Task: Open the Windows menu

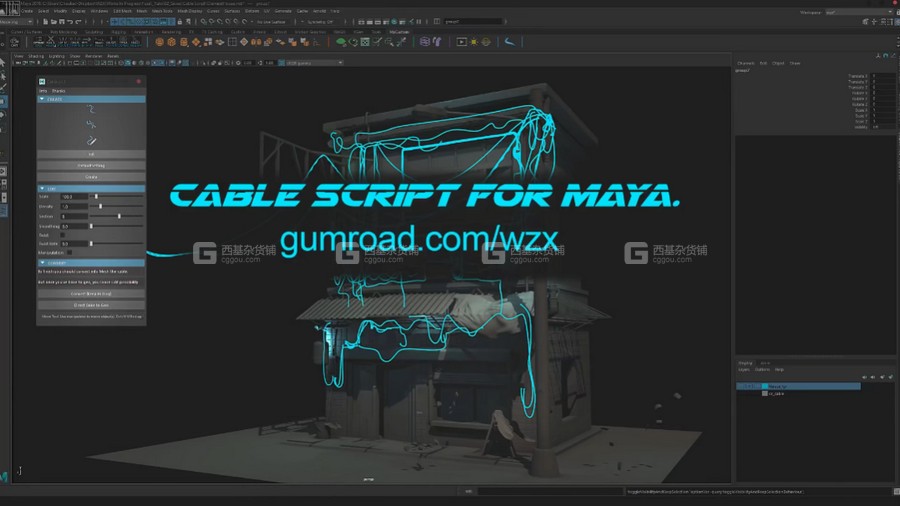Action: tap(99, 11)
